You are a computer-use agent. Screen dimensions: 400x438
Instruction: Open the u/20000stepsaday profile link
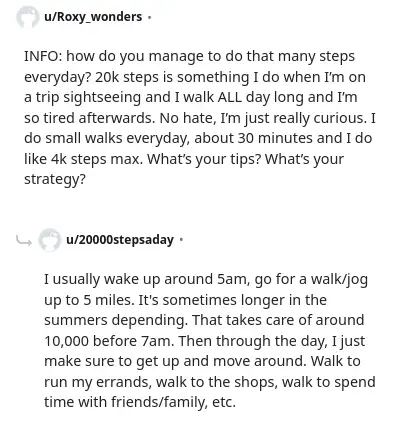click(120, 240)
